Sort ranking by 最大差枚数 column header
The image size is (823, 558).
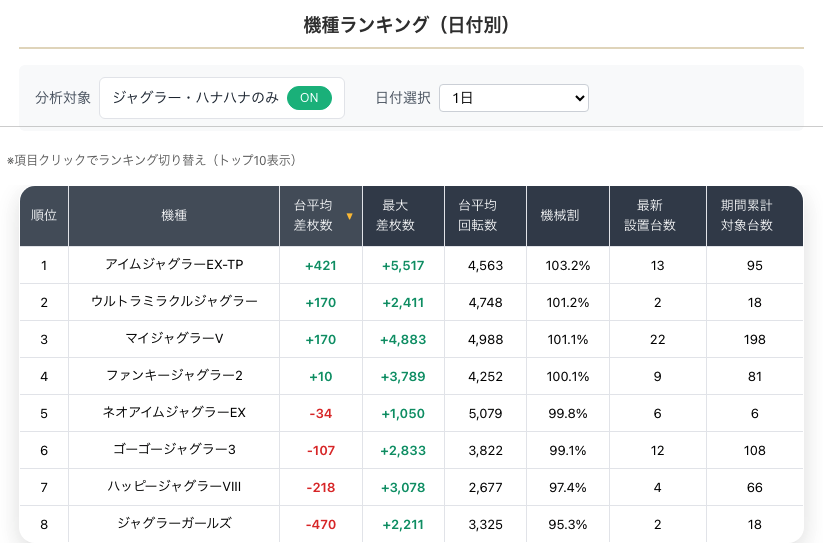tap(395, 216)
